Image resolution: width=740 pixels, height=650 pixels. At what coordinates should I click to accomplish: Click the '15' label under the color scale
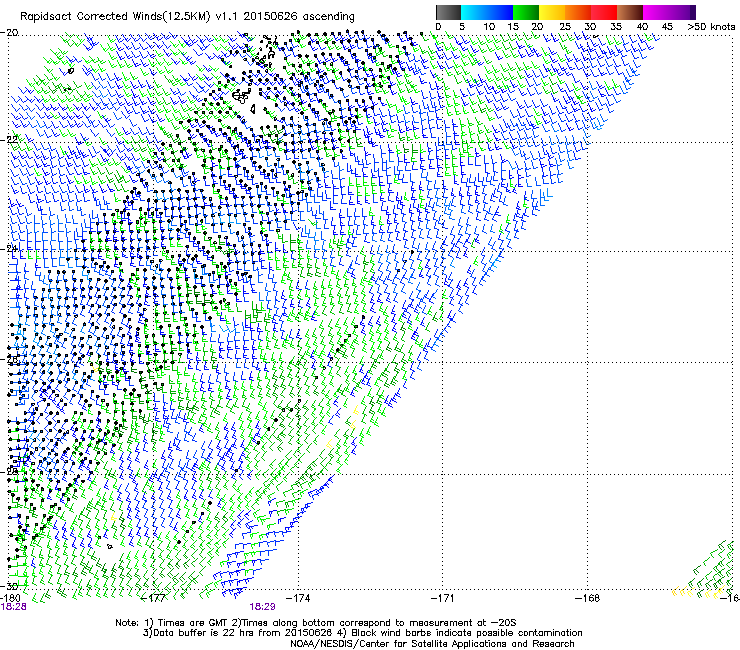[x=513, y=27]
